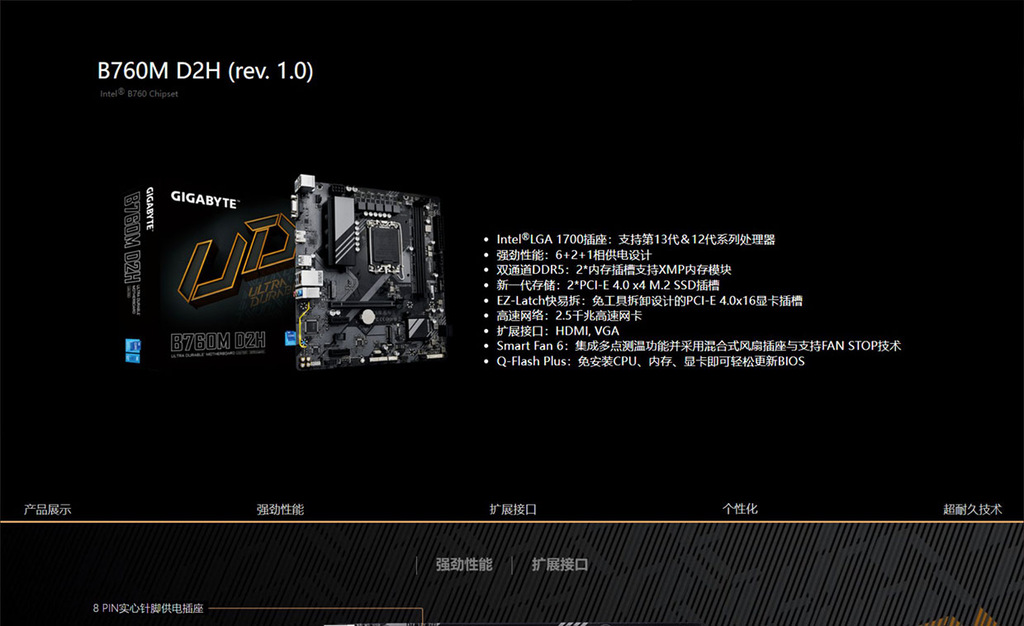Click the 双通道DDR5 feature line
Image resolution: width=1024 pixels, height=626 pixels.
pyautogui.click(x=614, y=270)
